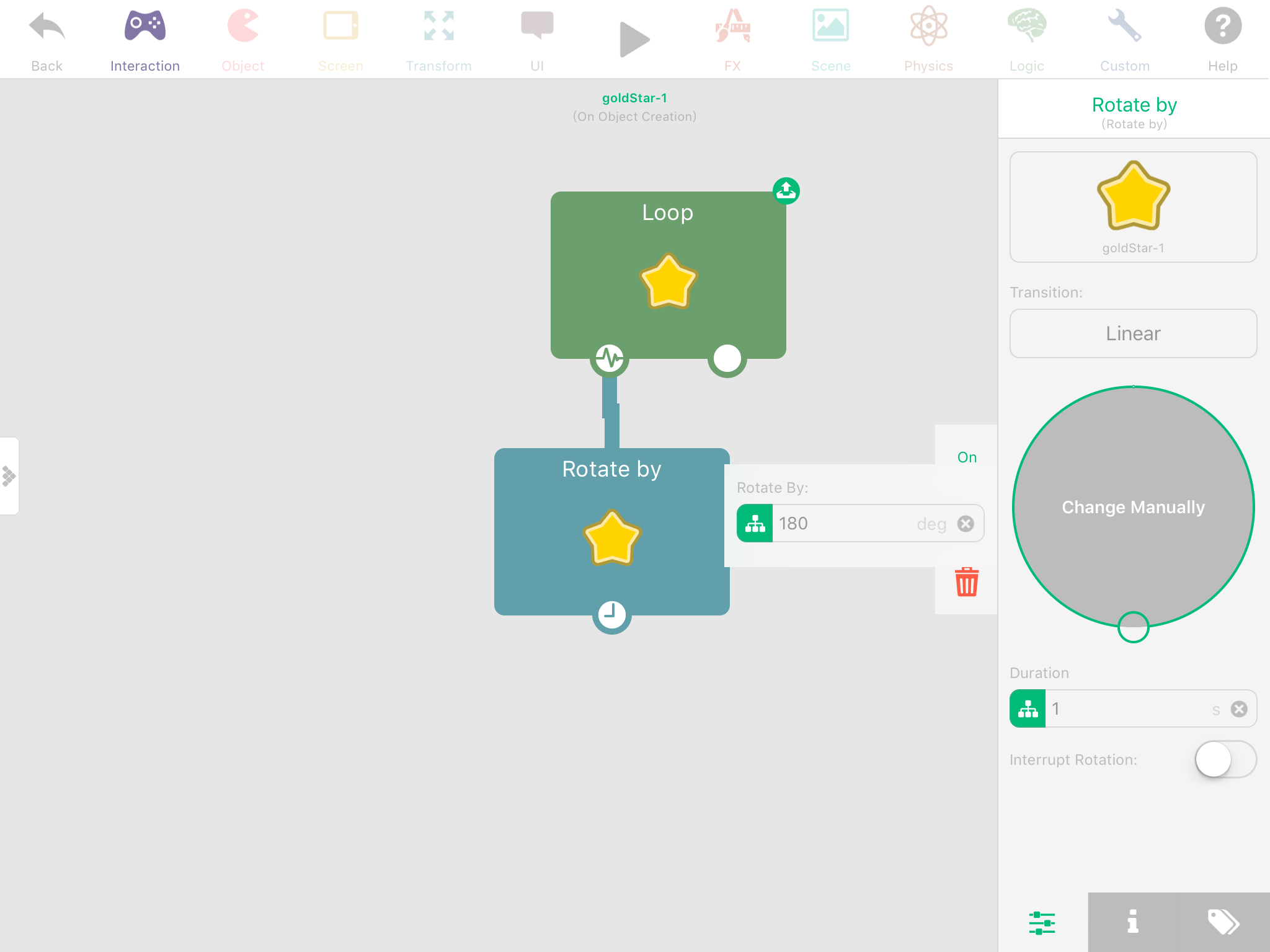Open the Duration attribute picker
Viewport: 1270px width, 952px height.
pyautogui.click(x=1028, y=708)
